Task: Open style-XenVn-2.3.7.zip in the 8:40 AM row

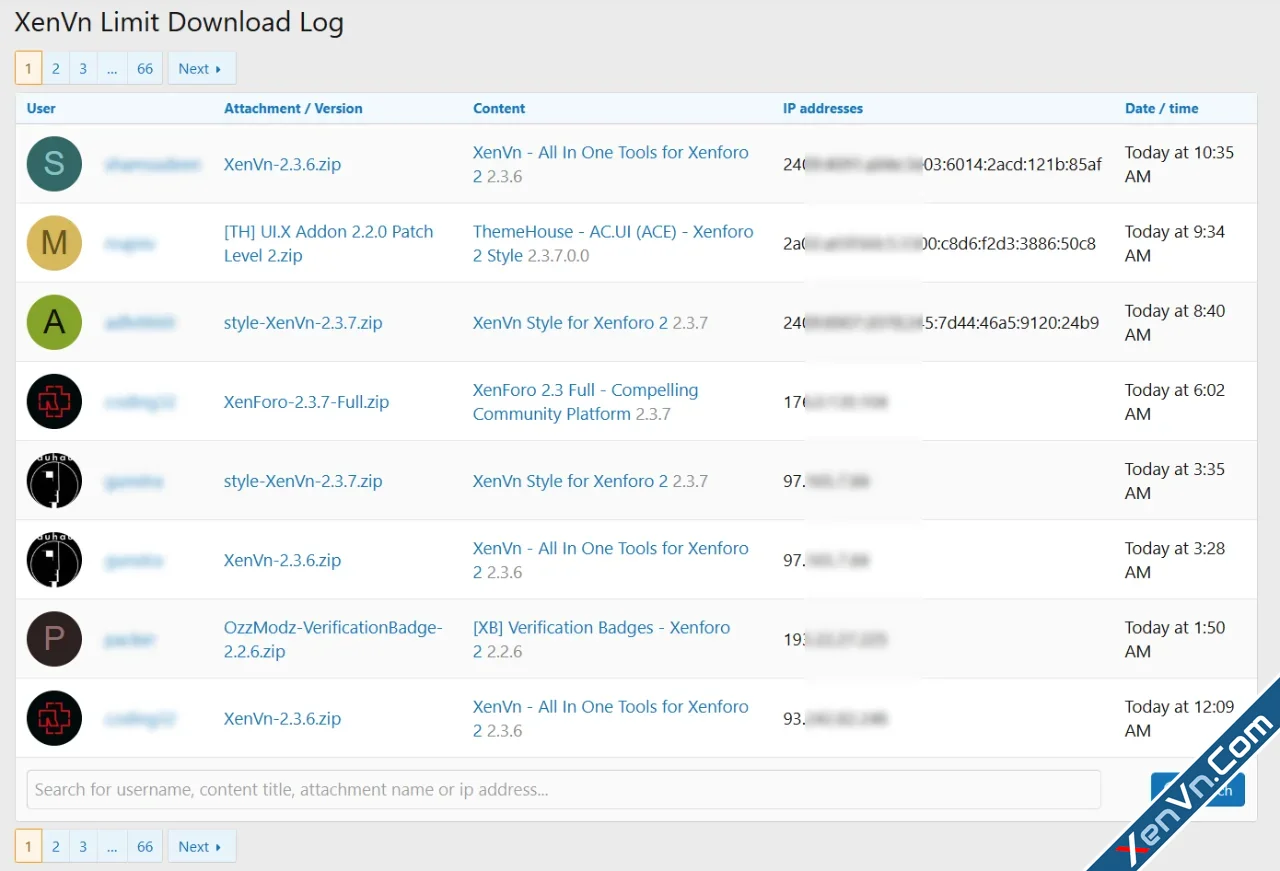Action: coord(303,323)
